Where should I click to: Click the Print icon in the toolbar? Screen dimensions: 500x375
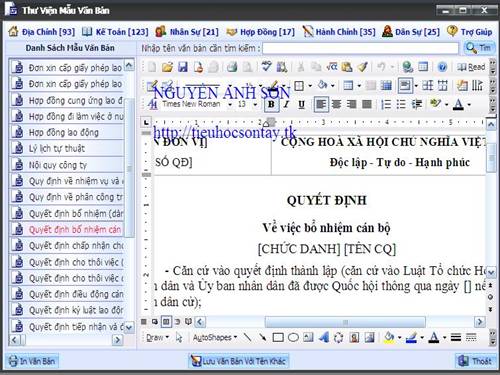[x=232, y=67]
